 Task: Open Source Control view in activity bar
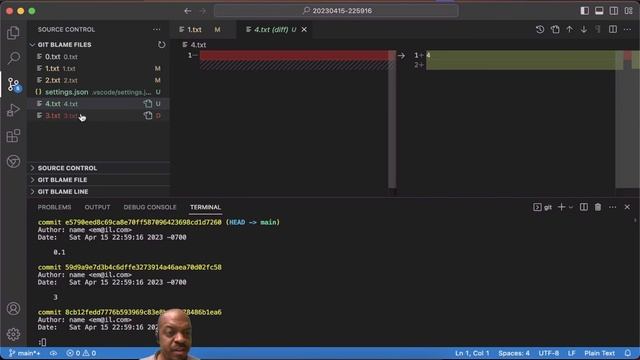click(x=13, y=84)
